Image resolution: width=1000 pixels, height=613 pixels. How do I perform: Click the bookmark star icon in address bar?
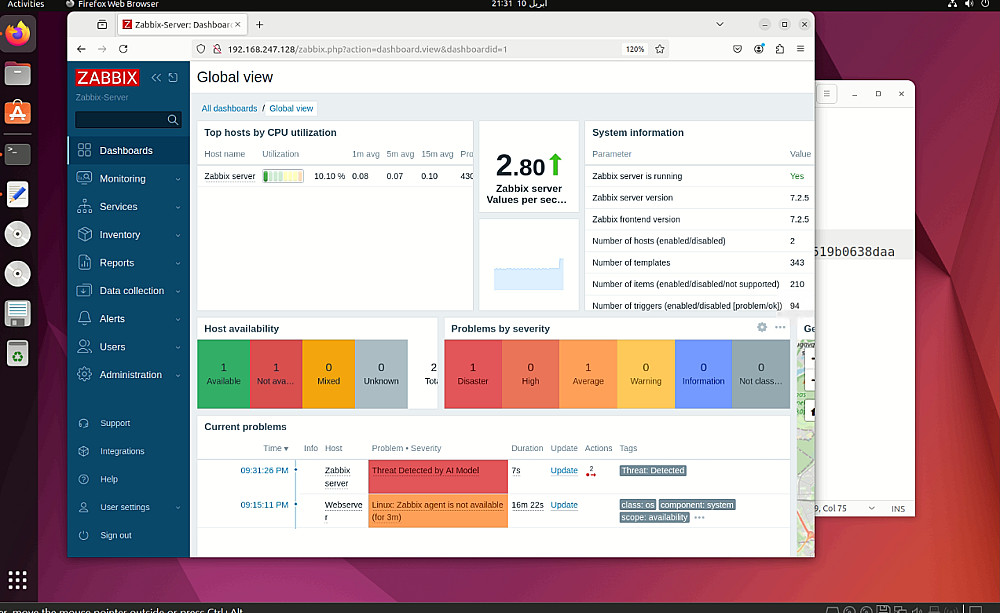(x=660, y=49)
